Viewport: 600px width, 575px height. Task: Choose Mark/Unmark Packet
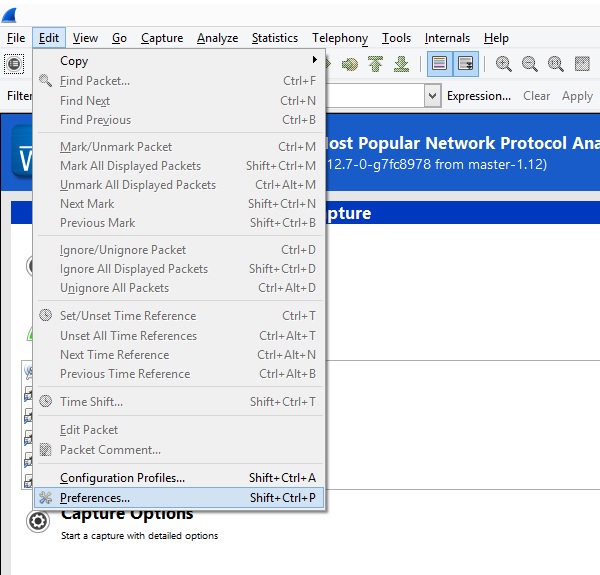179,147
